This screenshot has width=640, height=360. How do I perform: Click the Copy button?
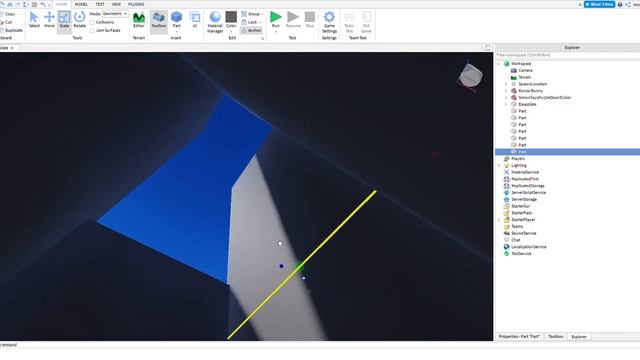[7, 14]
